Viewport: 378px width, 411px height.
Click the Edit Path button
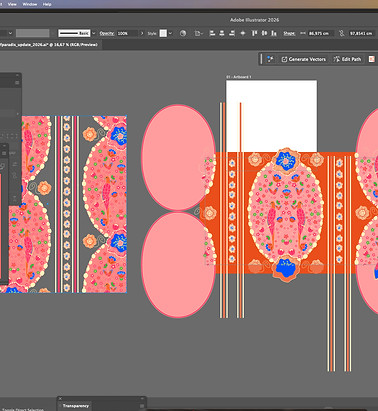click(x=347, y=59)
